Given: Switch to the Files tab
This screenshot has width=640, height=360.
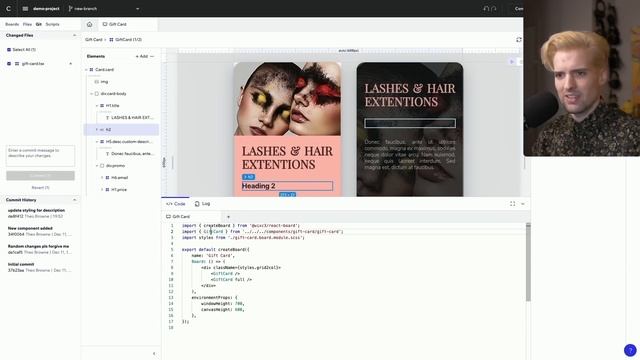Looking at the screenshot, I should [27, 24].
